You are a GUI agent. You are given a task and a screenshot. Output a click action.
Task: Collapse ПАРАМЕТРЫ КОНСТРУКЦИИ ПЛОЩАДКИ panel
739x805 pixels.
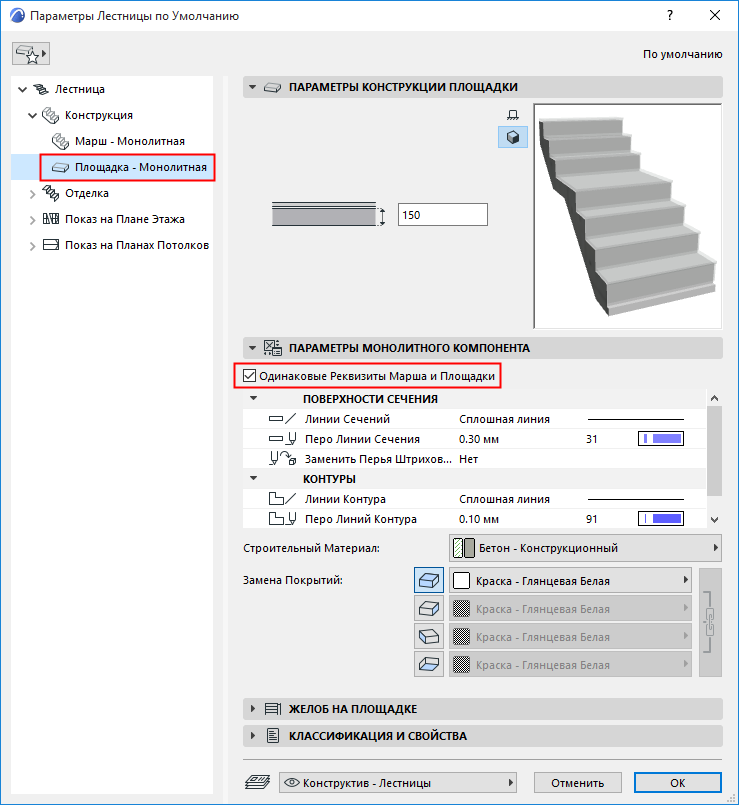(x=252, y=87)
